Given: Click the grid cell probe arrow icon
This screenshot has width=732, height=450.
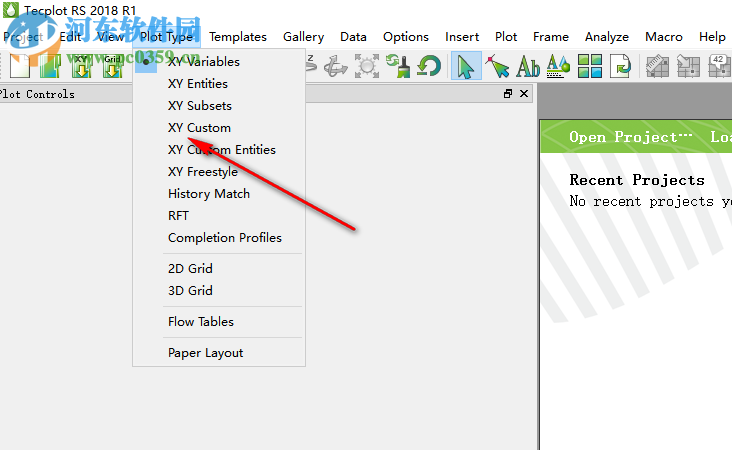Looking at the screenshot, I should pos(688,66).
